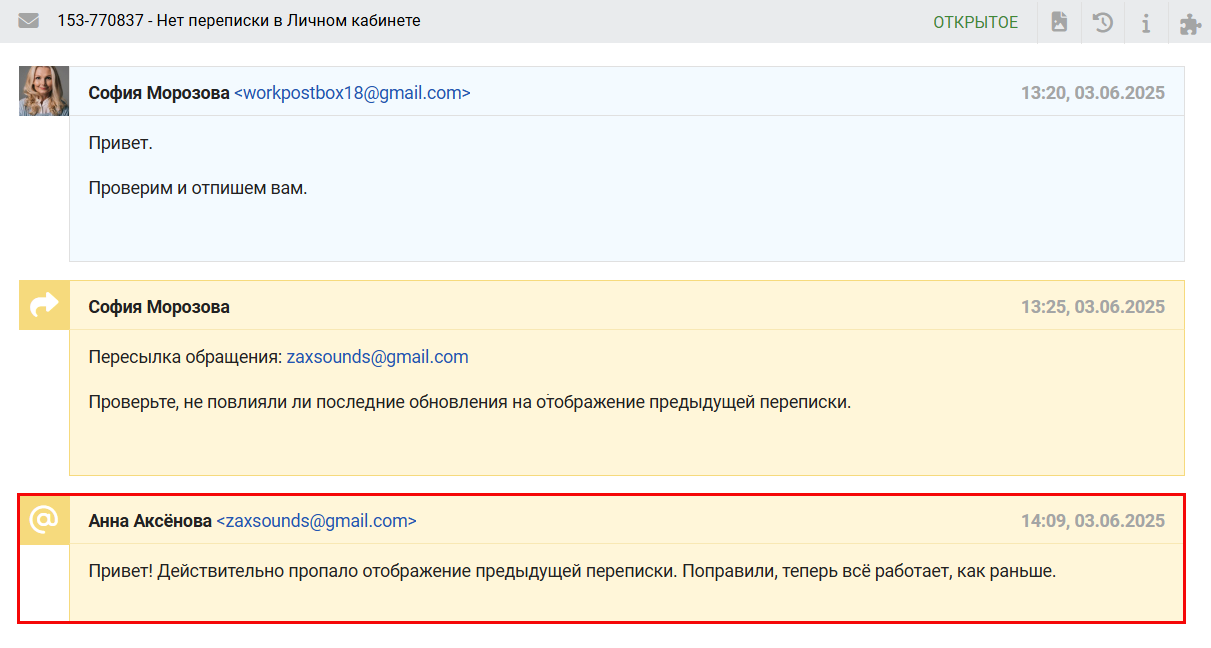The width and height of the screenshot is (1211, 648).
Task: Click the 13:20, 03.06.2025 timestamp
Action: click(x=1092, y=93)
